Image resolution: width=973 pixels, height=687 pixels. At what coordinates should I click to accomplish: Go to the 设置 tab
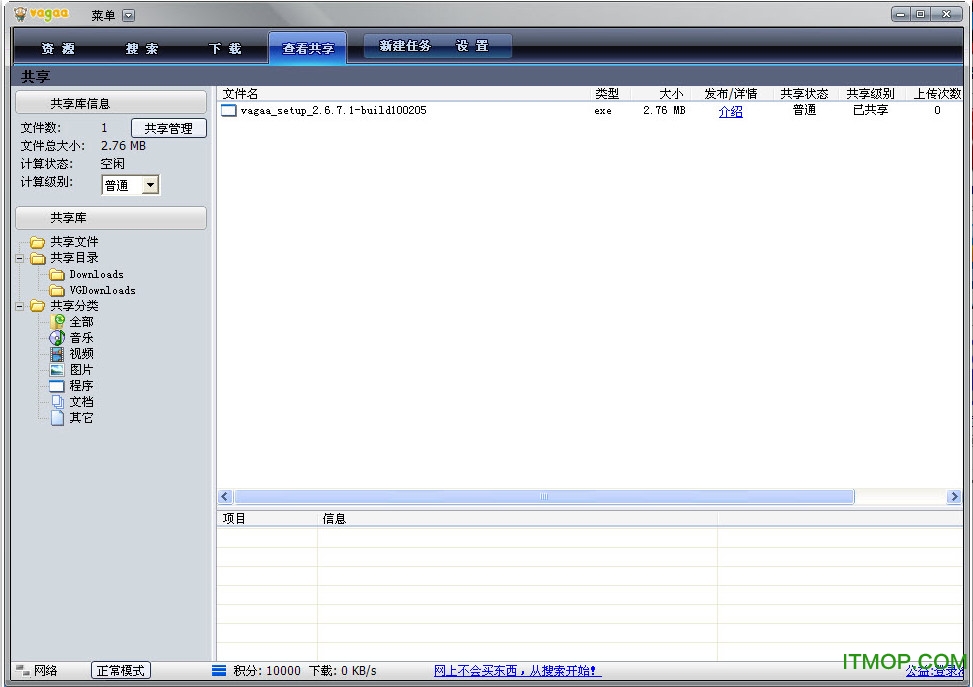point(472,46)
